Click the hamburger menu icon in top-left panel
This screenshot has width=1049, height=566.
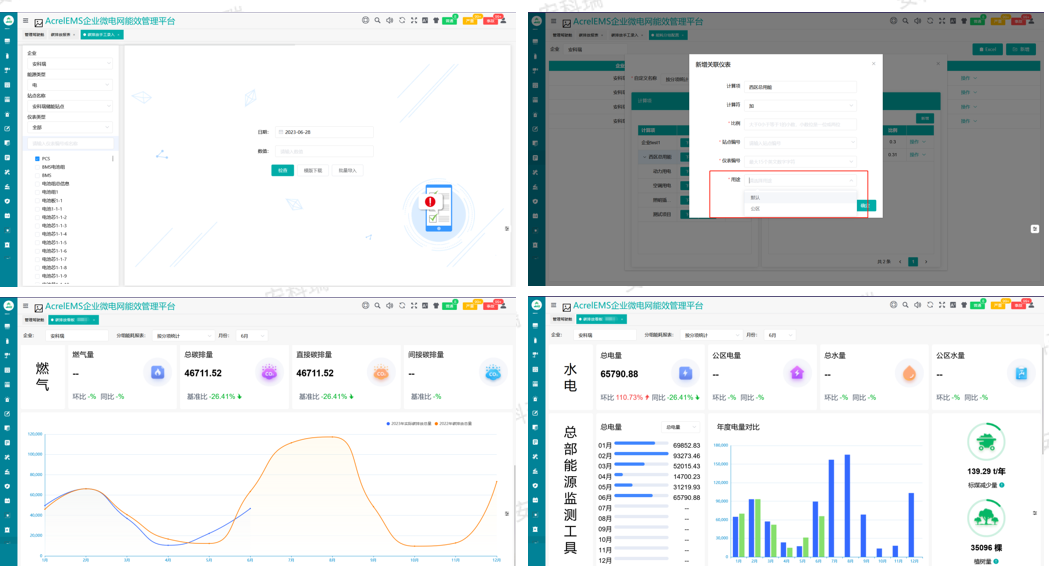25,20
